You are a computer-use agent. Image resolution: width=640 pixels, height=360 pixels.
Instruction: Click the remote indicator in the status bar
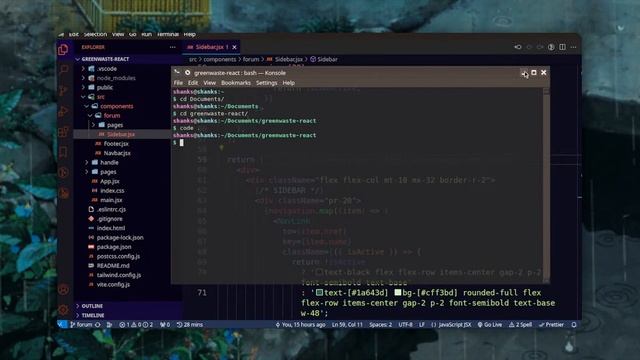click(x=61, y=325)
